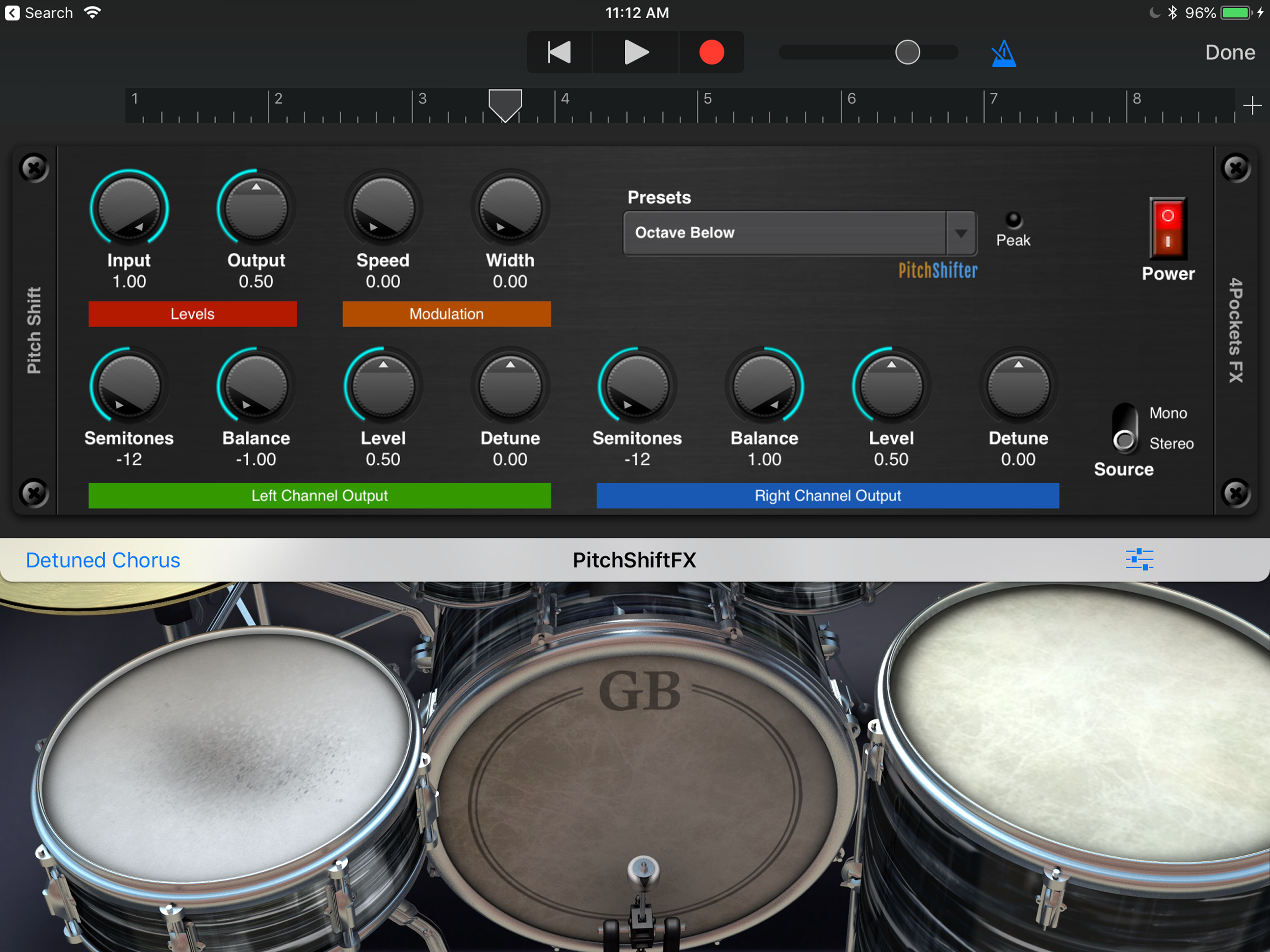Click the Peak indicator LED
The width and height of the screenshot is (1270, 952).
1013,220
